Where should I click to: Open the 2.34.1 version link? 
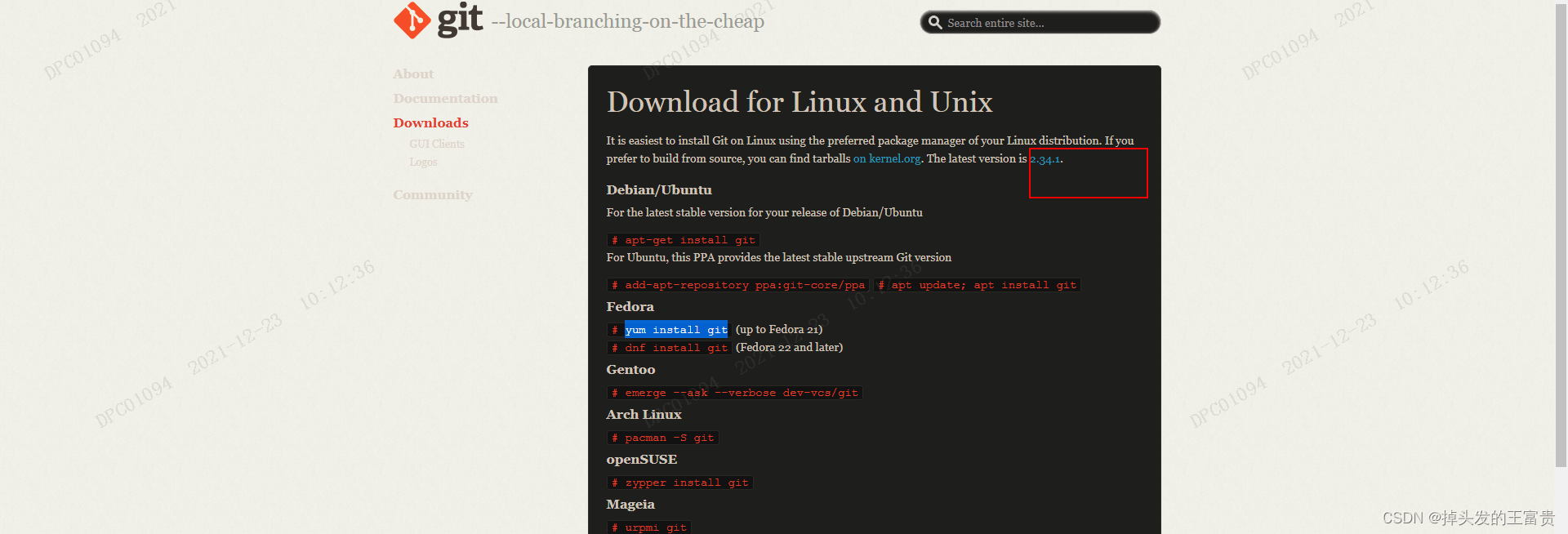pyautogui.click(x=1045, y=159)
